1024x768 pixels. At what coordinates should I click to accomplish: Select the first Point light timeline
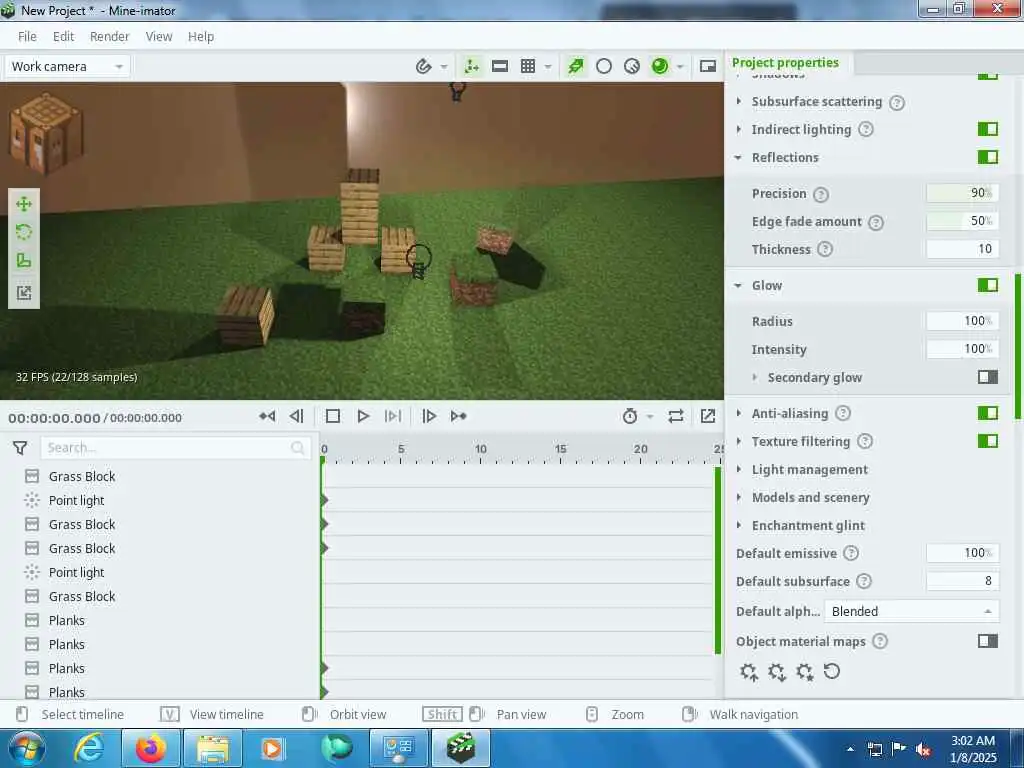pyautogui.click(x=76, y=501)
